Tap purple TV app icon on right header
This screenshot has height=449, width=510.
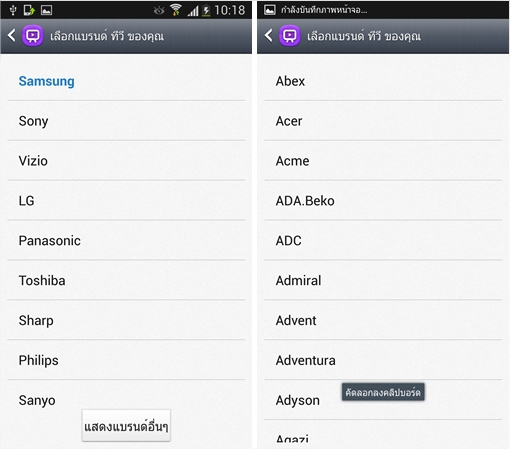coord(290,36)
